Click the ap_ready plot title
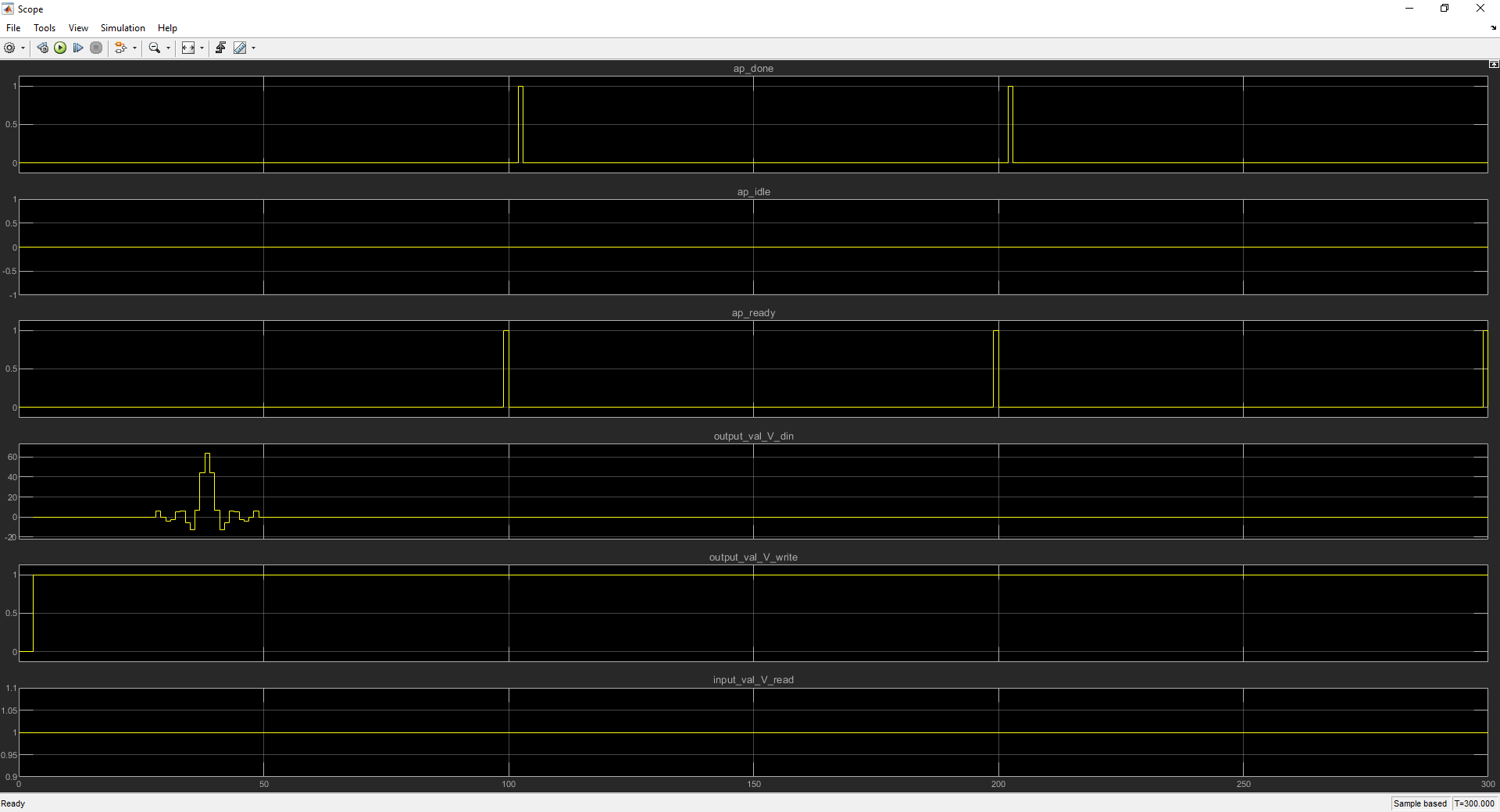The height and width of the screenshot is (812, 1500). point(753,313)
